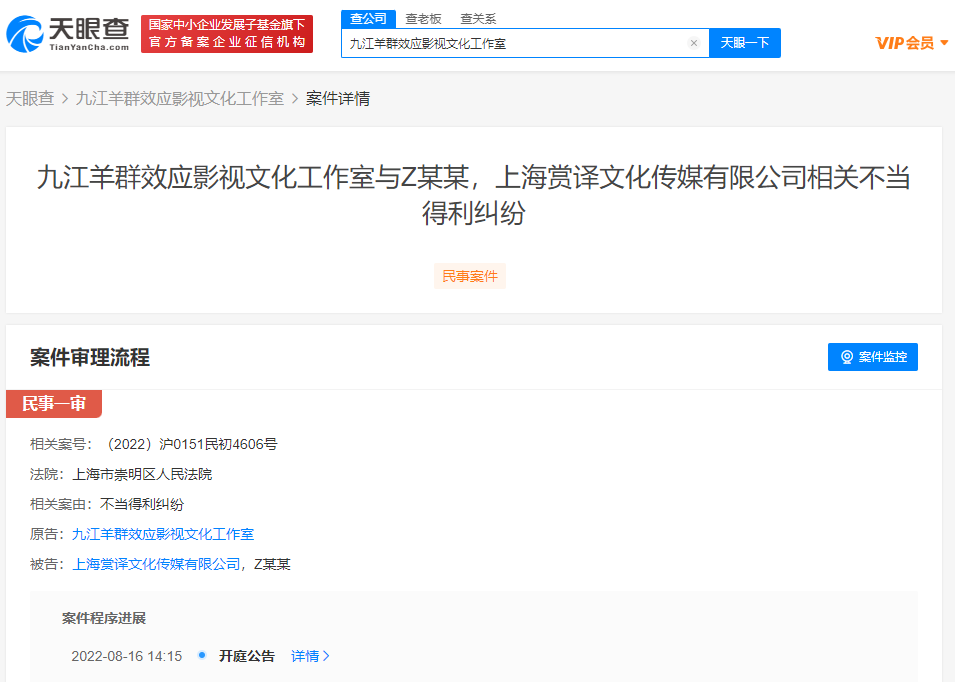Click the blue timeline dot for 开庭公告

[x=202, y=655]
